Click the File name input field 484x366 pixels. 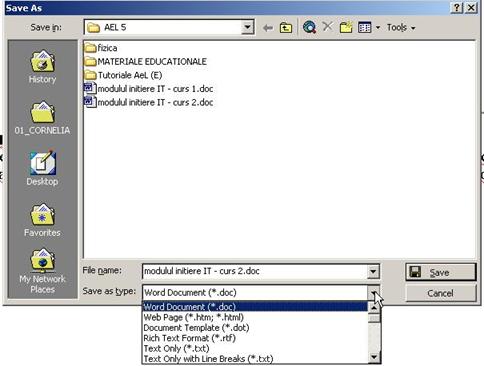[255, 271]
